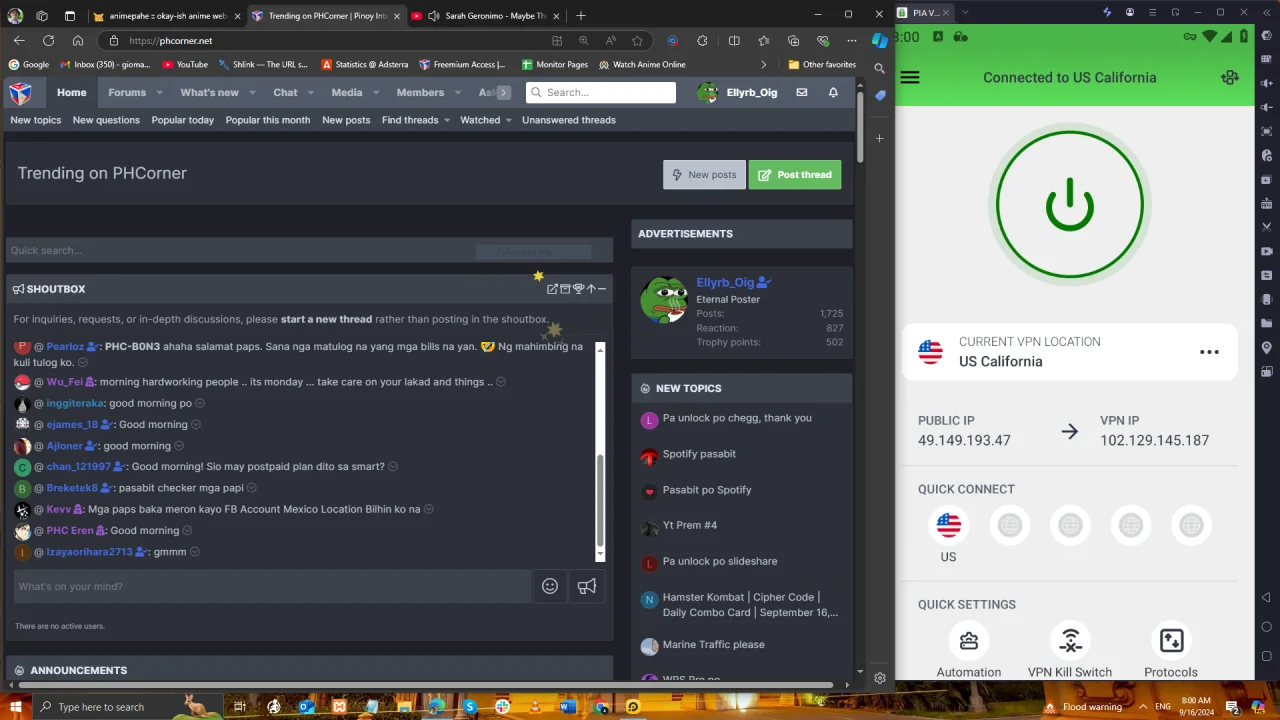Click emulator volume down icon in sidebar
Screen dimensions: 1280x720
[1267, 107]
